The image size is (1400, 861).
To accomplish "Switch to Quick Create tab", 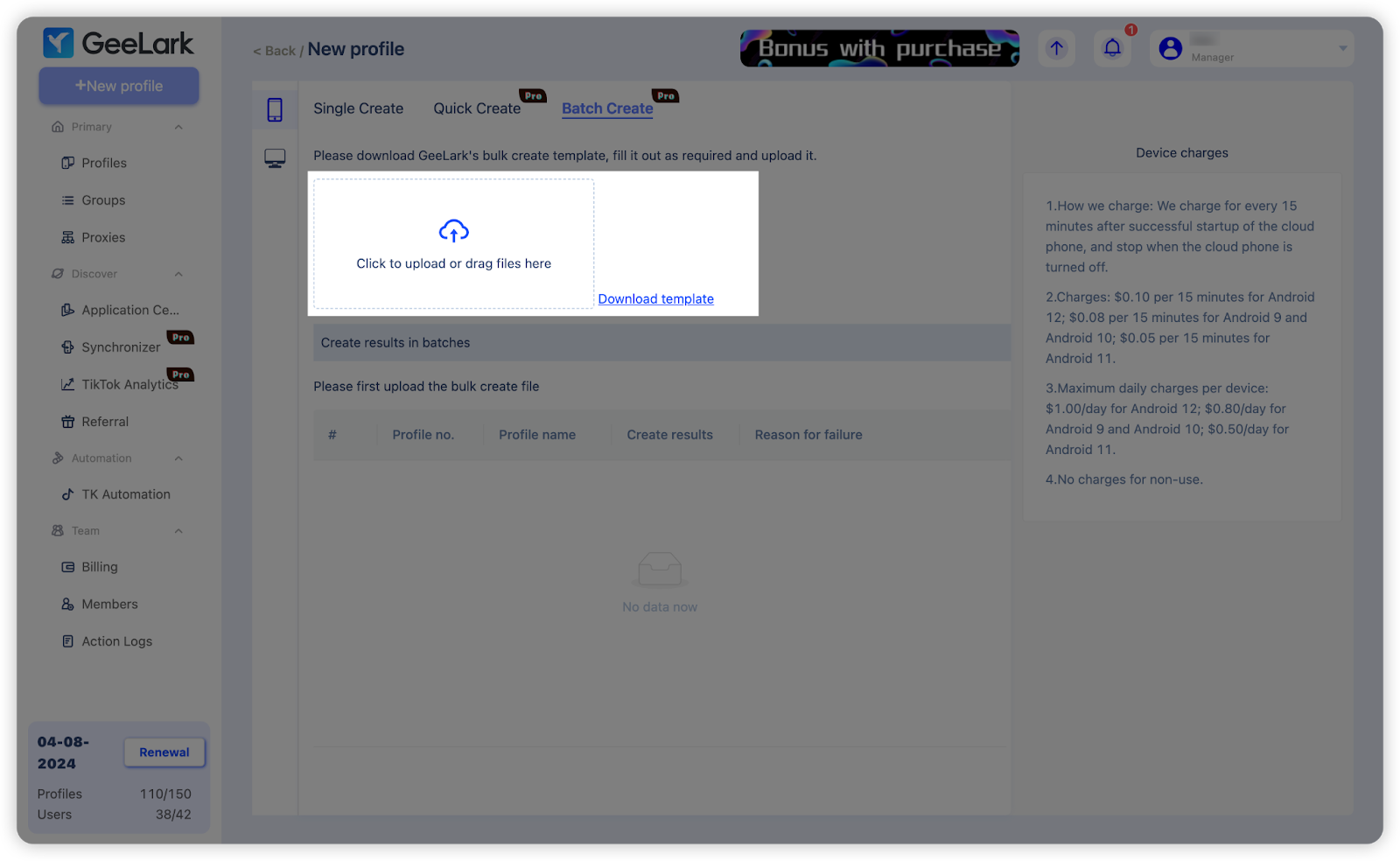I will click(477, 108).
